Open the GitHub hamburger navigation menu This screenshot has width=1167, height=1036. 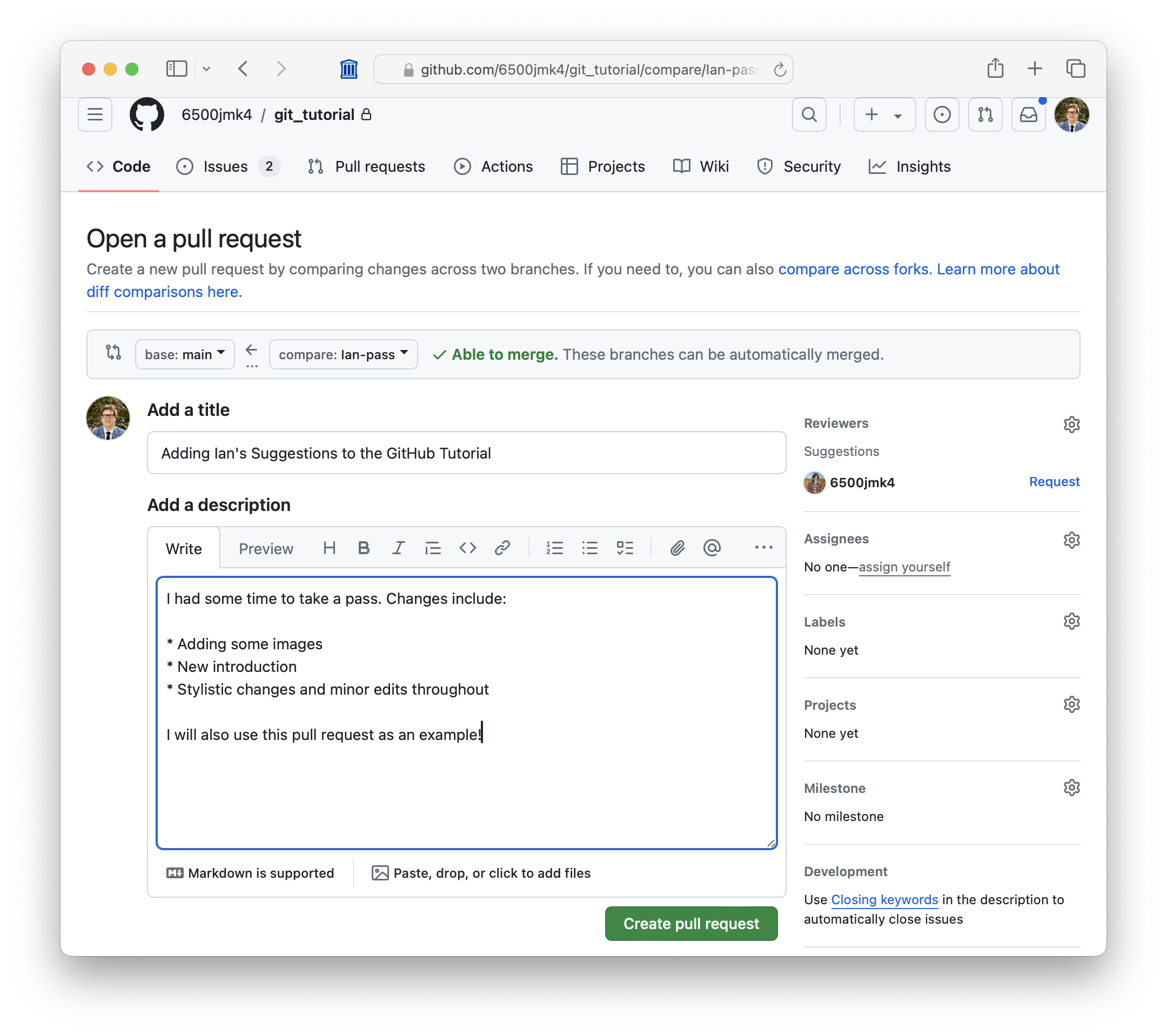click(x=95, y=115)
